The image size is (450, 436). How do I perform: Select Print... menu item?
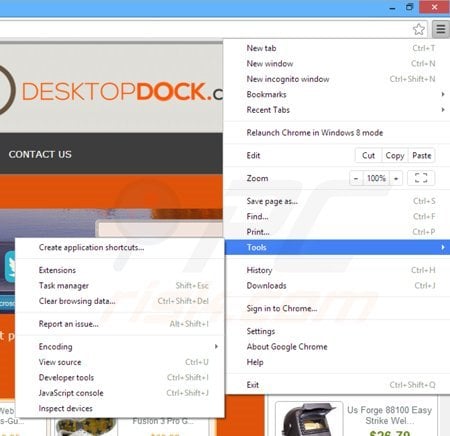[337, 232]
